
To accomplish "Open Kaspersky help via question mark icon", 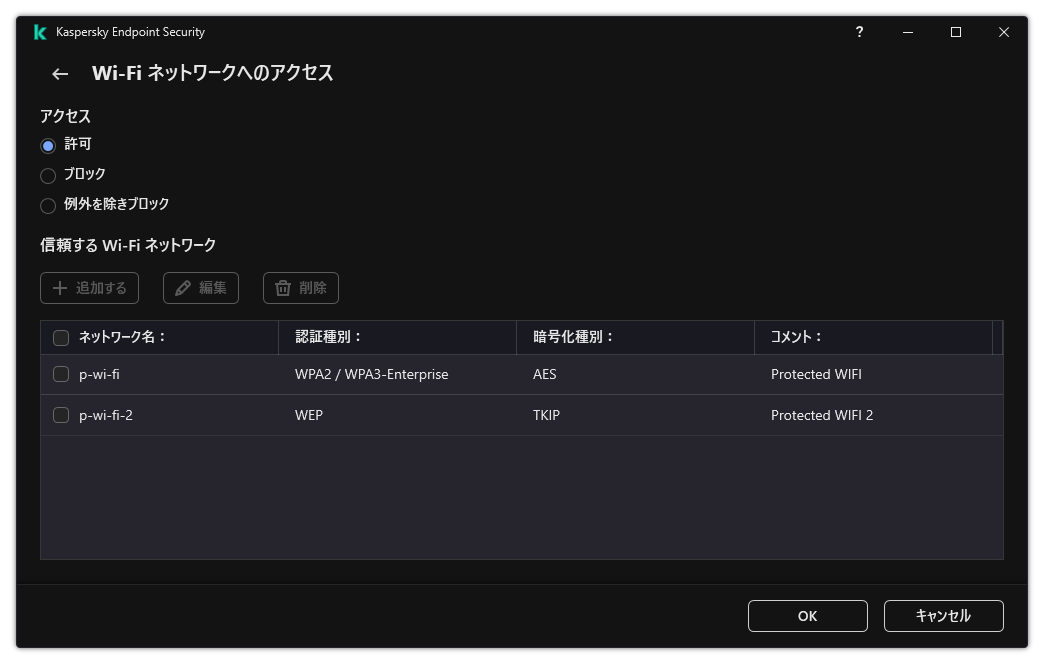I will 859,32.
